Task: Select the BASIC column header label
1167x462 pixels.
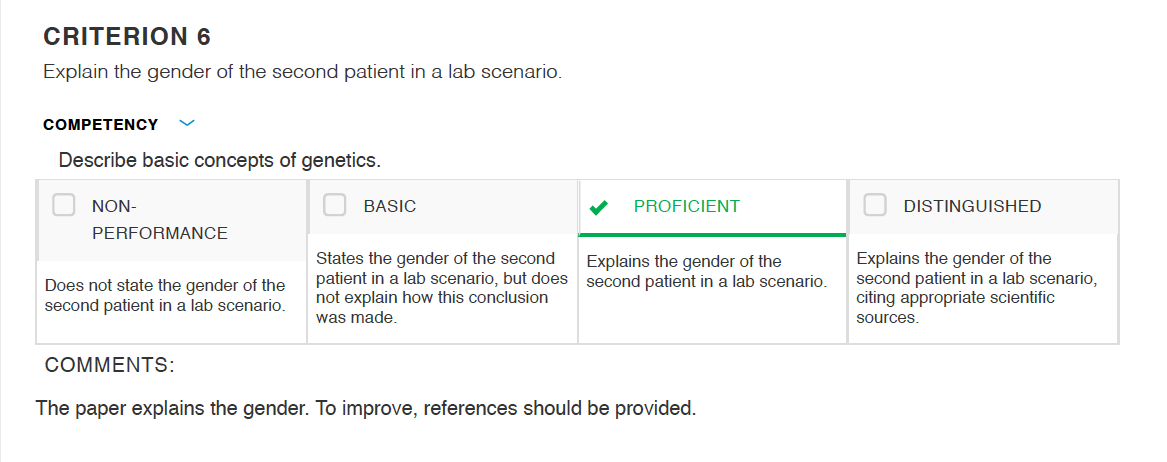Action: (x=389, y=206)
